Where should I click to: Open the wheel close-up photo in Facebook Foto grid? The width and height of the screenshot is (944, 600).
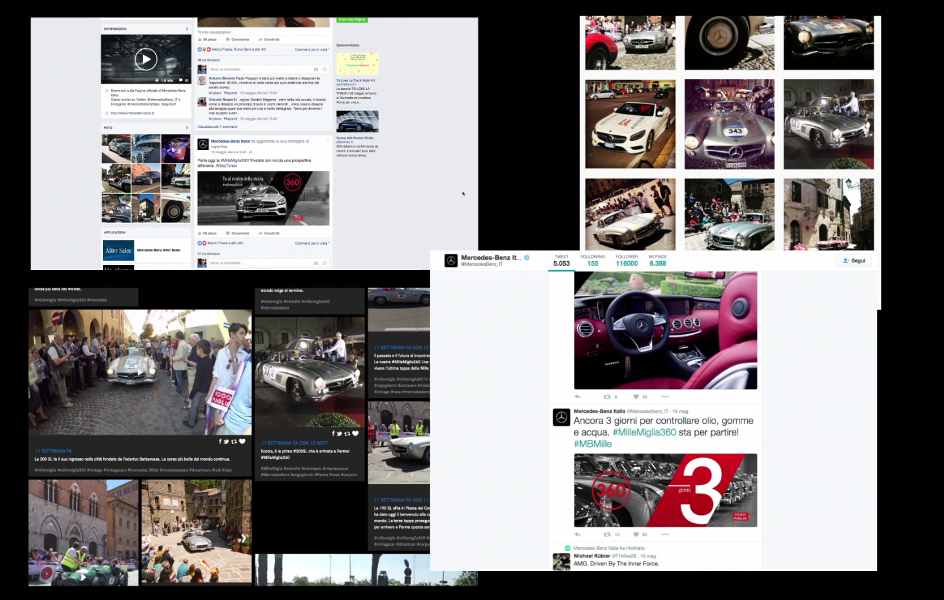176,208
